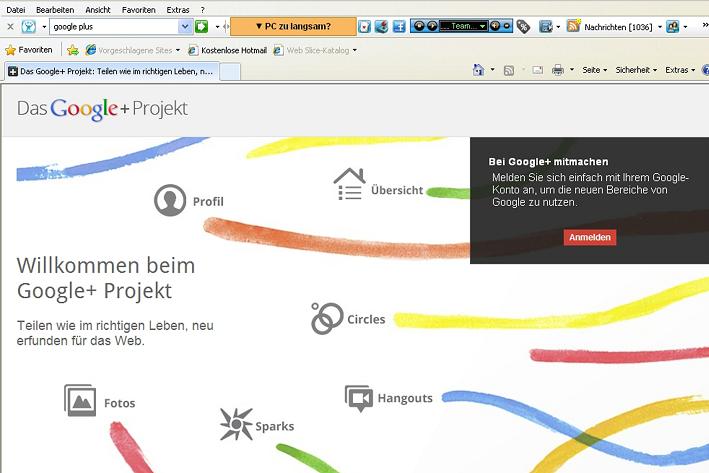The image size is (709, 473).
Task: Open the ? help menu
Action: [203, 9]
